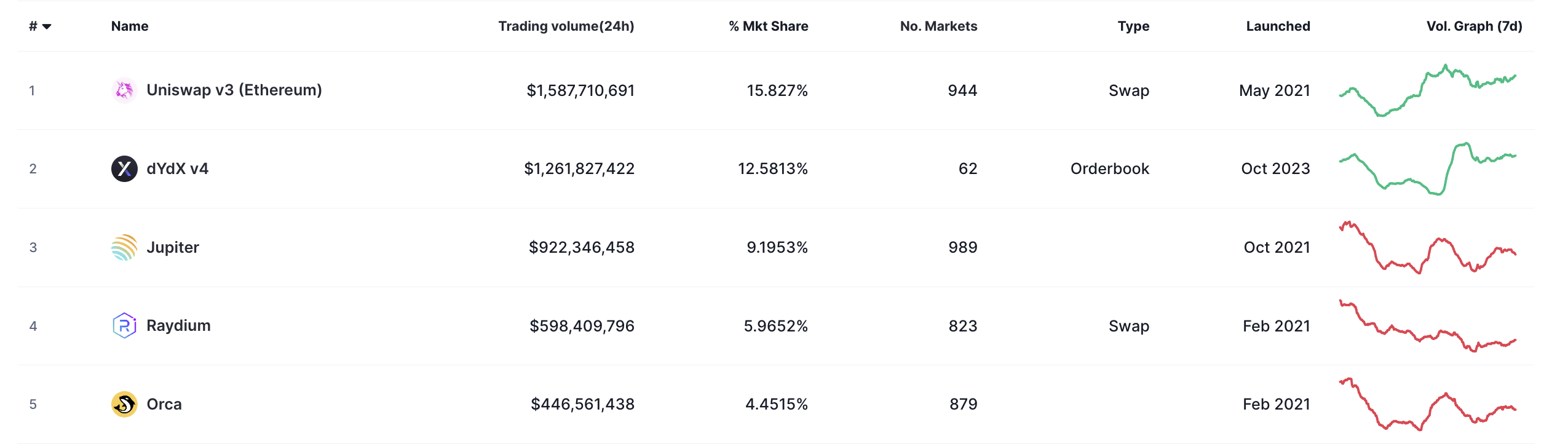Sort by % Mkt Share column header
This screenshot has width=1568, height=444.
click(x=768, y=26)
